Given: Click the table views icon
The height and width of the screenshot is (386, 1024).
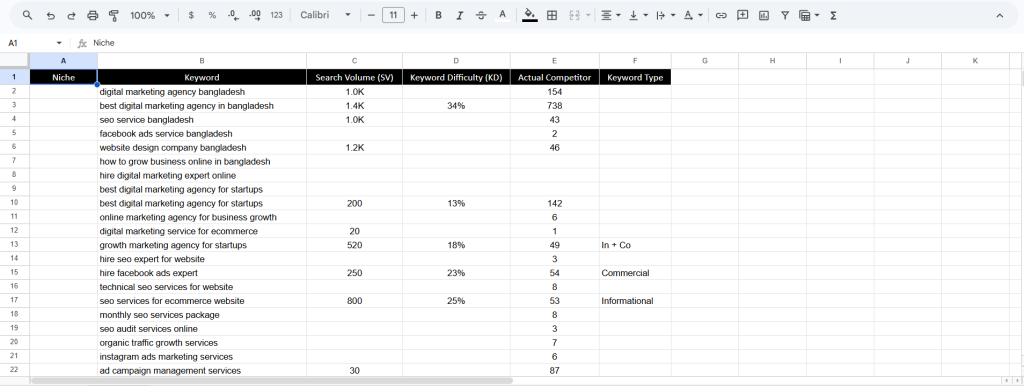Looking at the screenshot, I should 805,15.
